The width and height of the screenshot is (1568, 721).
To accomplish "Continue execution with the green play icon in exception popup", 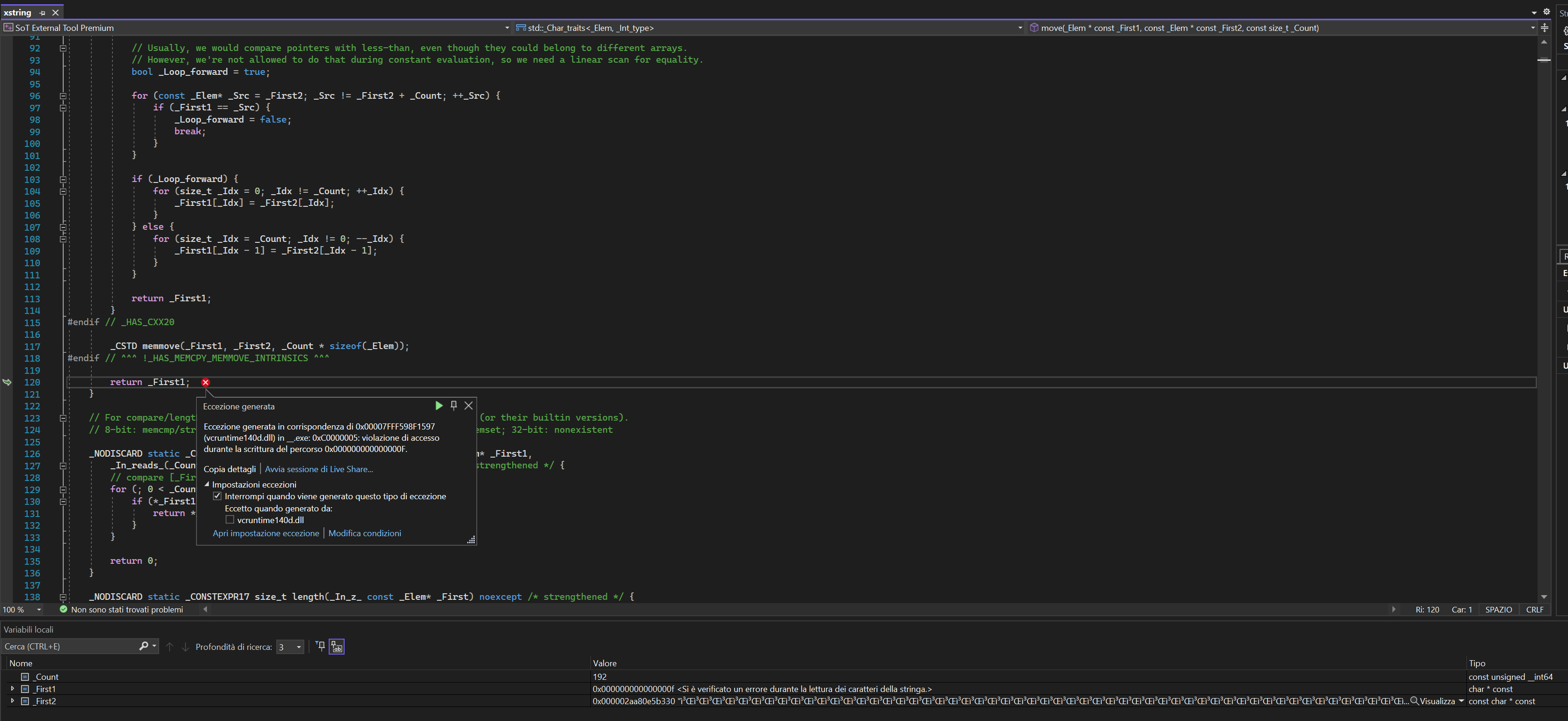I will 439,405.
